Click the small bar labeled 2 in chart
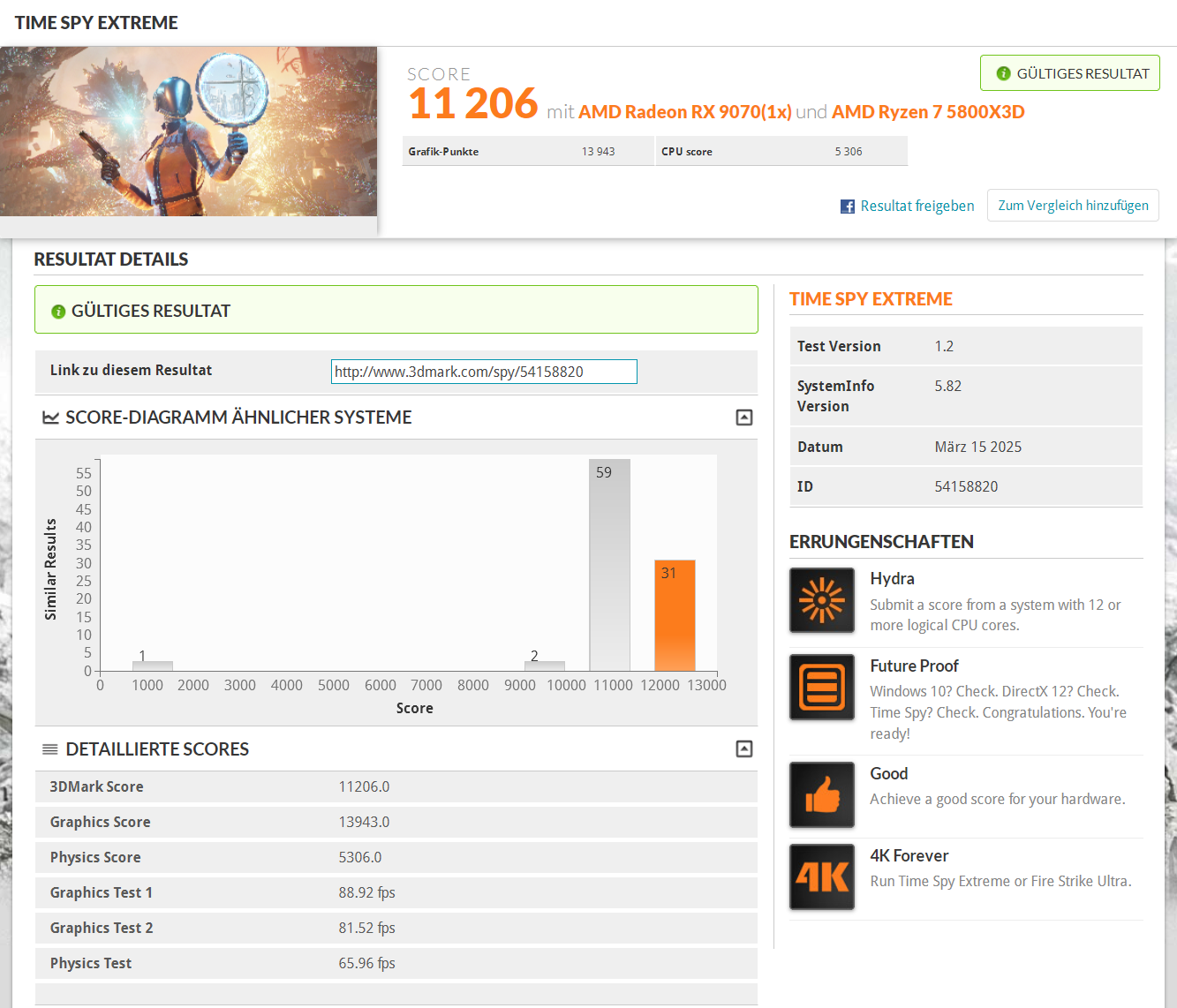 pos(545,666)
